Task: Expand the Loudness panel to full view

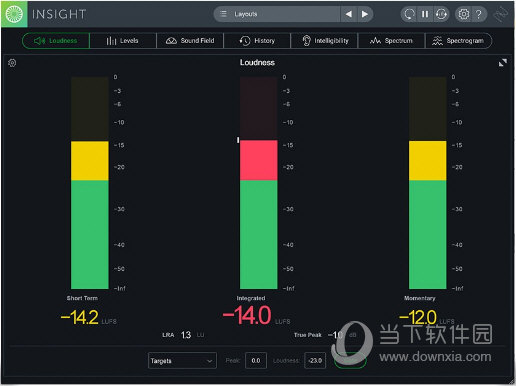Action: [503, 62]
